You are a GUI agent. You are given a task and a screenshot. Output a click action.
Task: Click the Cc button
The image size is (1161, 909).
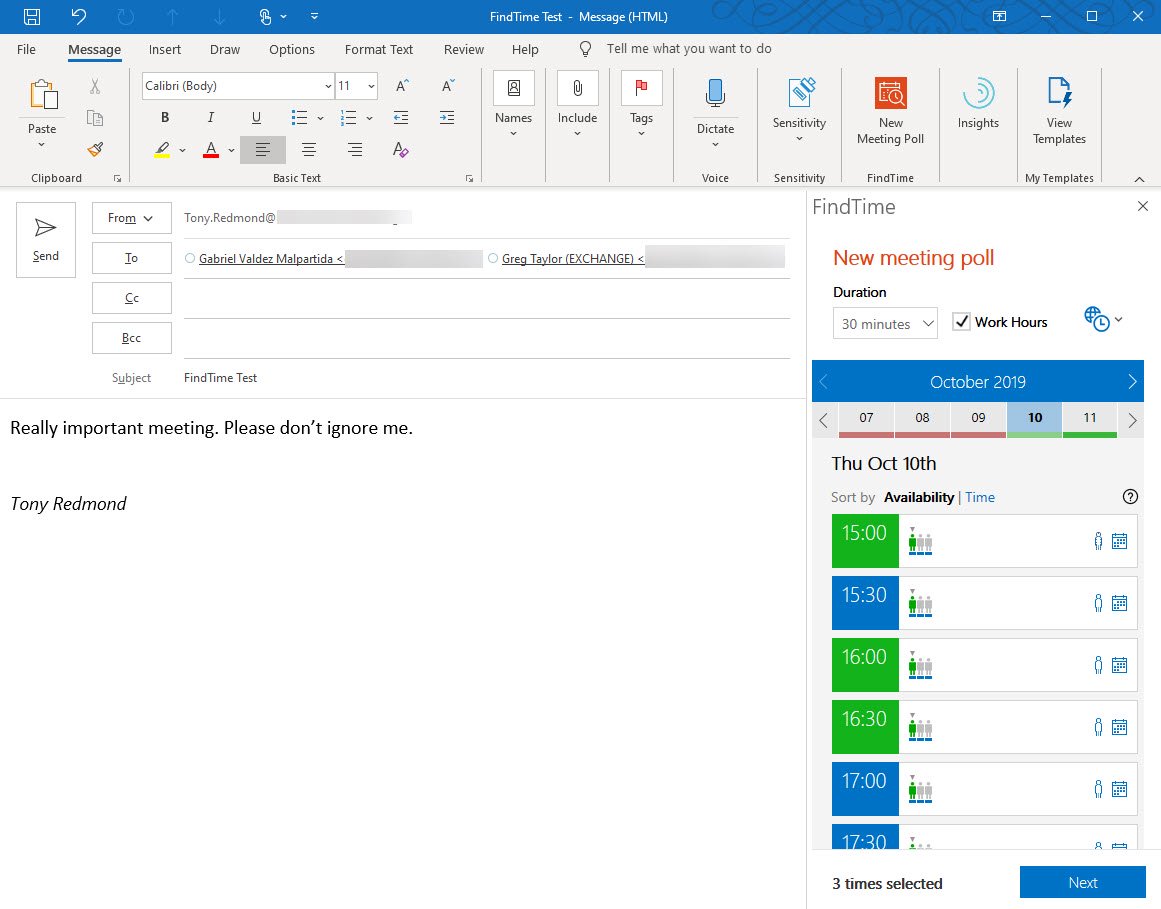point(132,298)
